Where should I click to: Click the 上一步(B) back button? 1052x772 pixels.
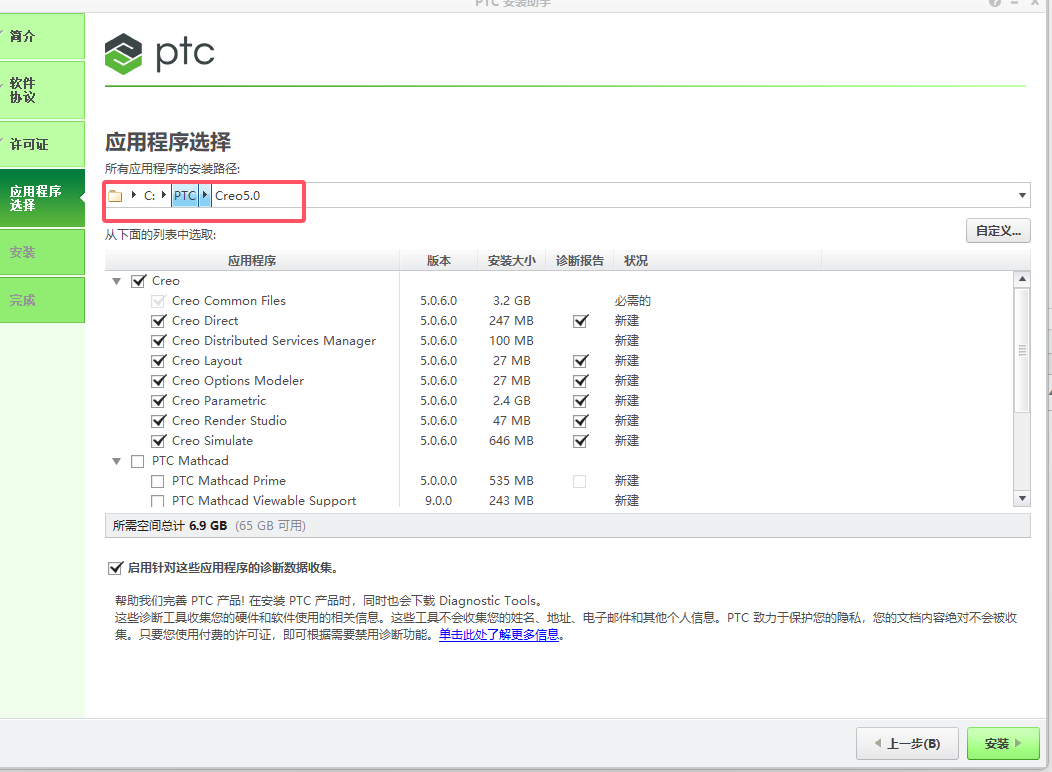tap(907, 744)
